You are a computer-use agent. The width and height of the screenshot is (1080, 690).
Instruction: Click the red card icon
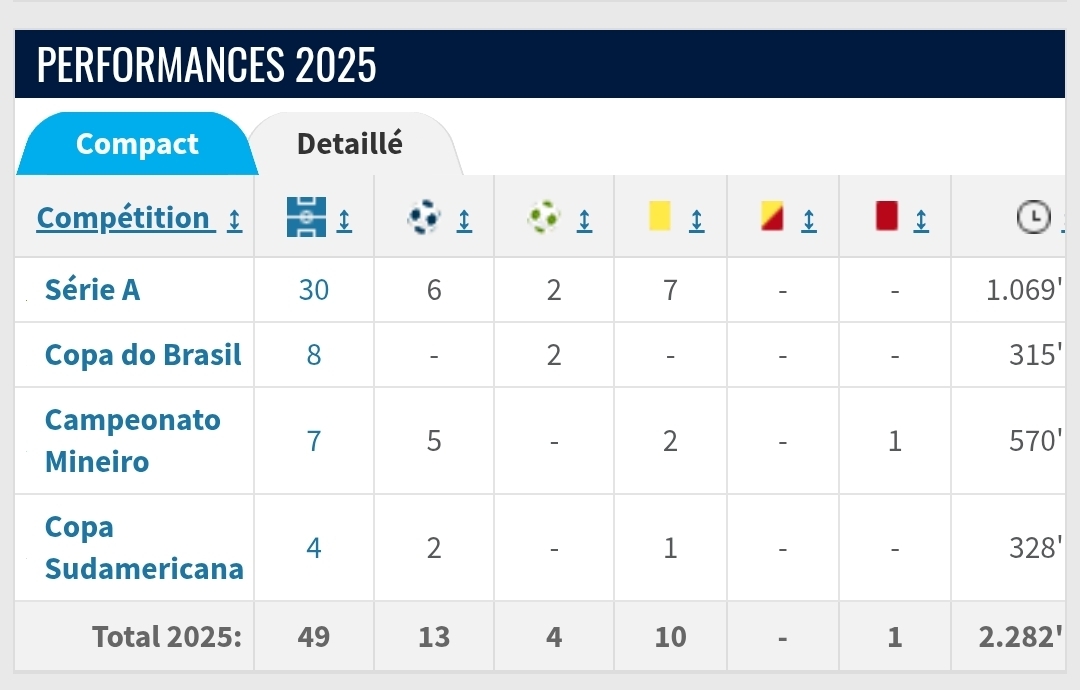887,216
